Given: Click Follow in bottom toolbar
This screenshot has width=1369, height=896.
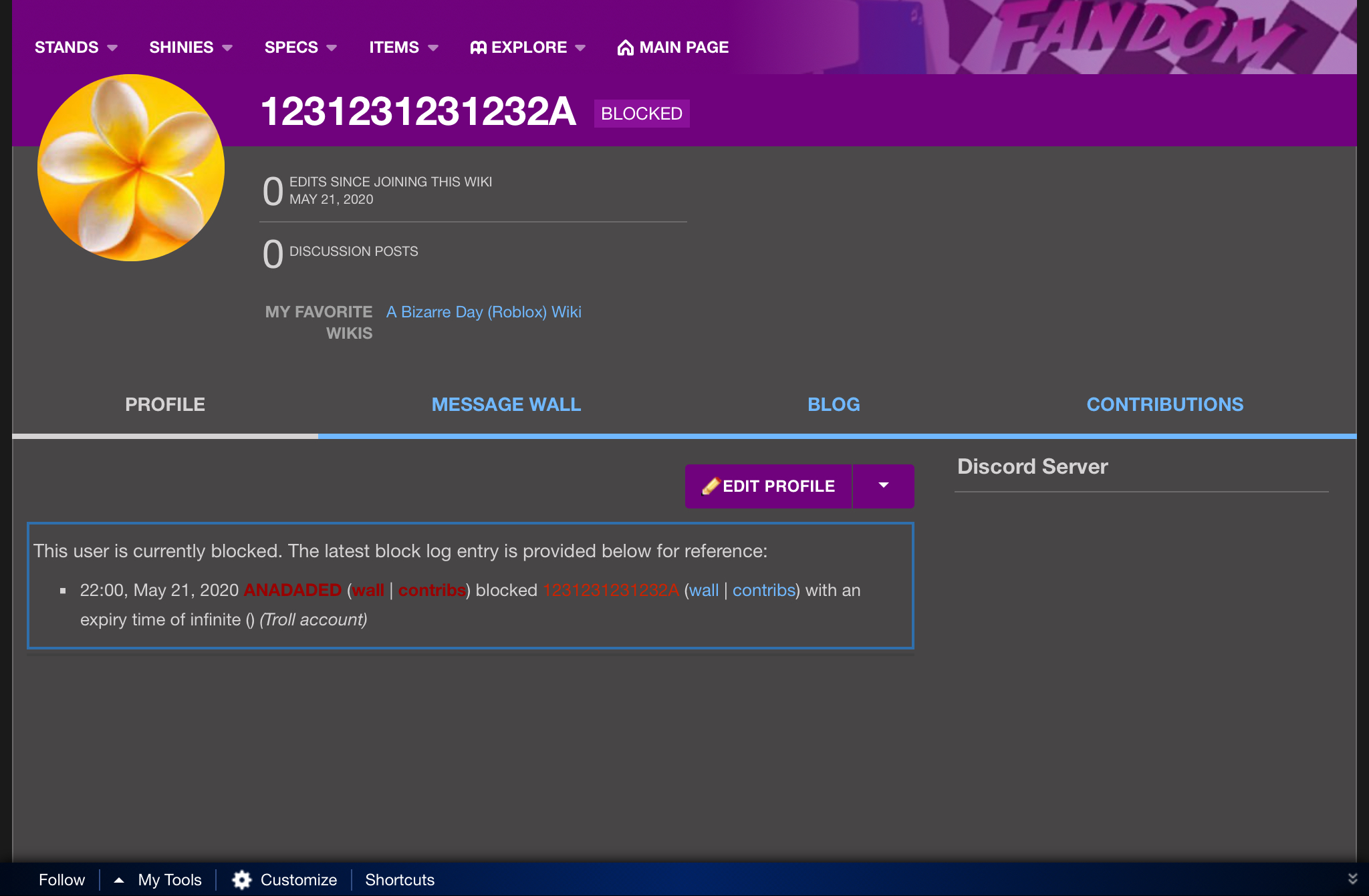Looking at the screenshot, I should pyautogui.click(x=61, y=879).
